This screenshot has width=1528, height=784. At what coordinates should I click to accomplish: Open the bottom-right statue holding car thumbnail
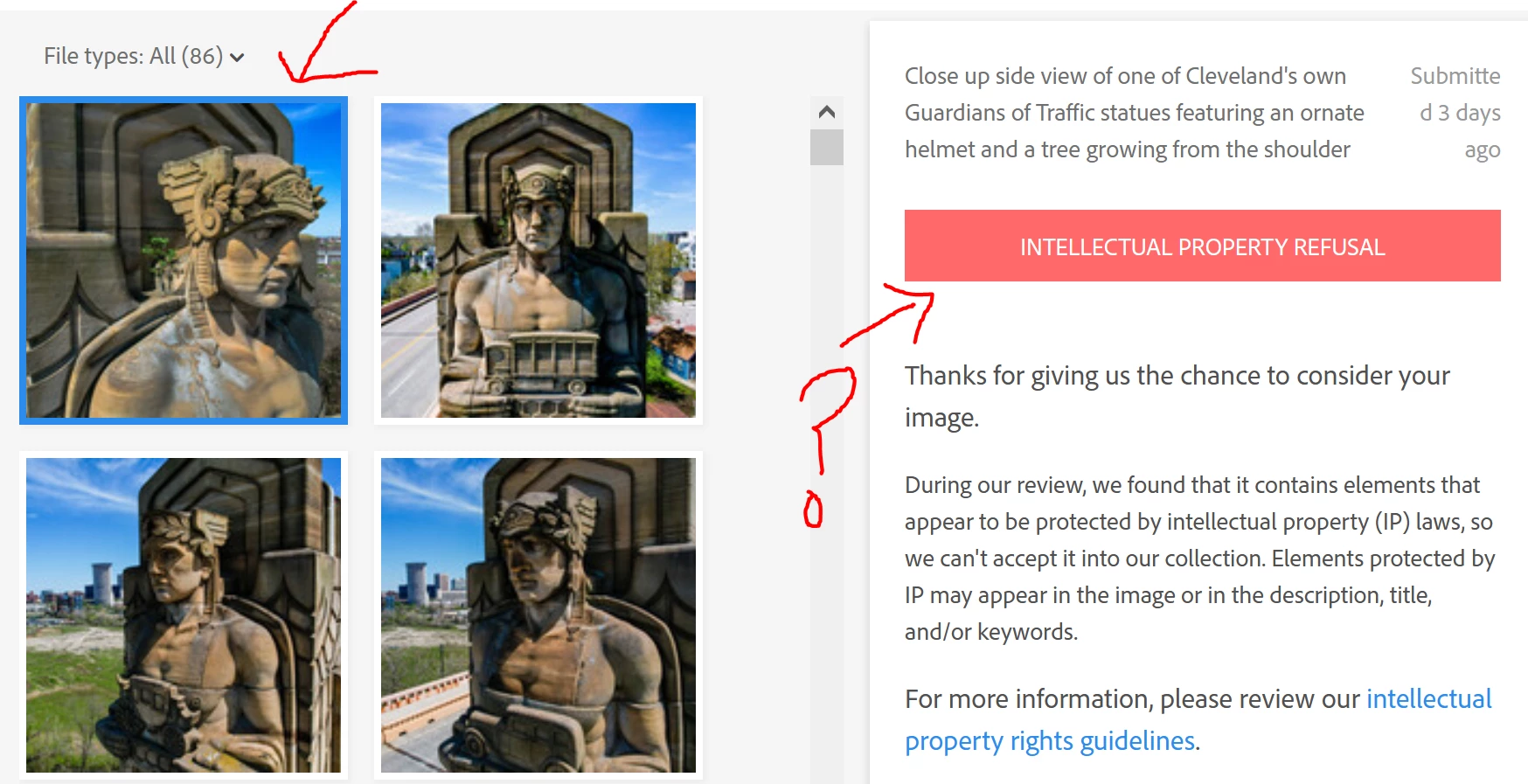538,615
